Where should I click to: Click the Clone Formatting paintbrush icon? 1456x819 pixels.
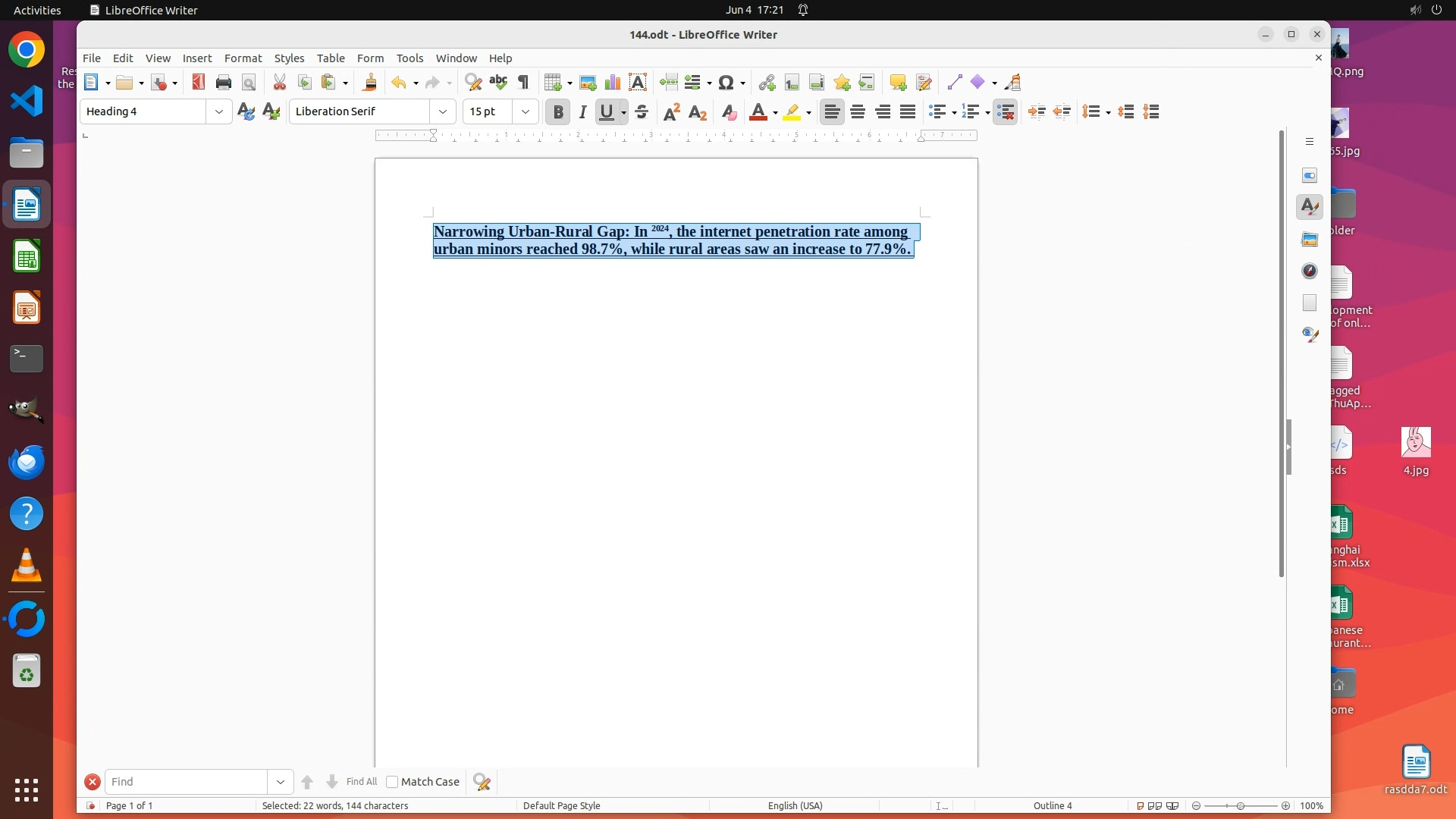pyautogui.click(x=369, y=82)
